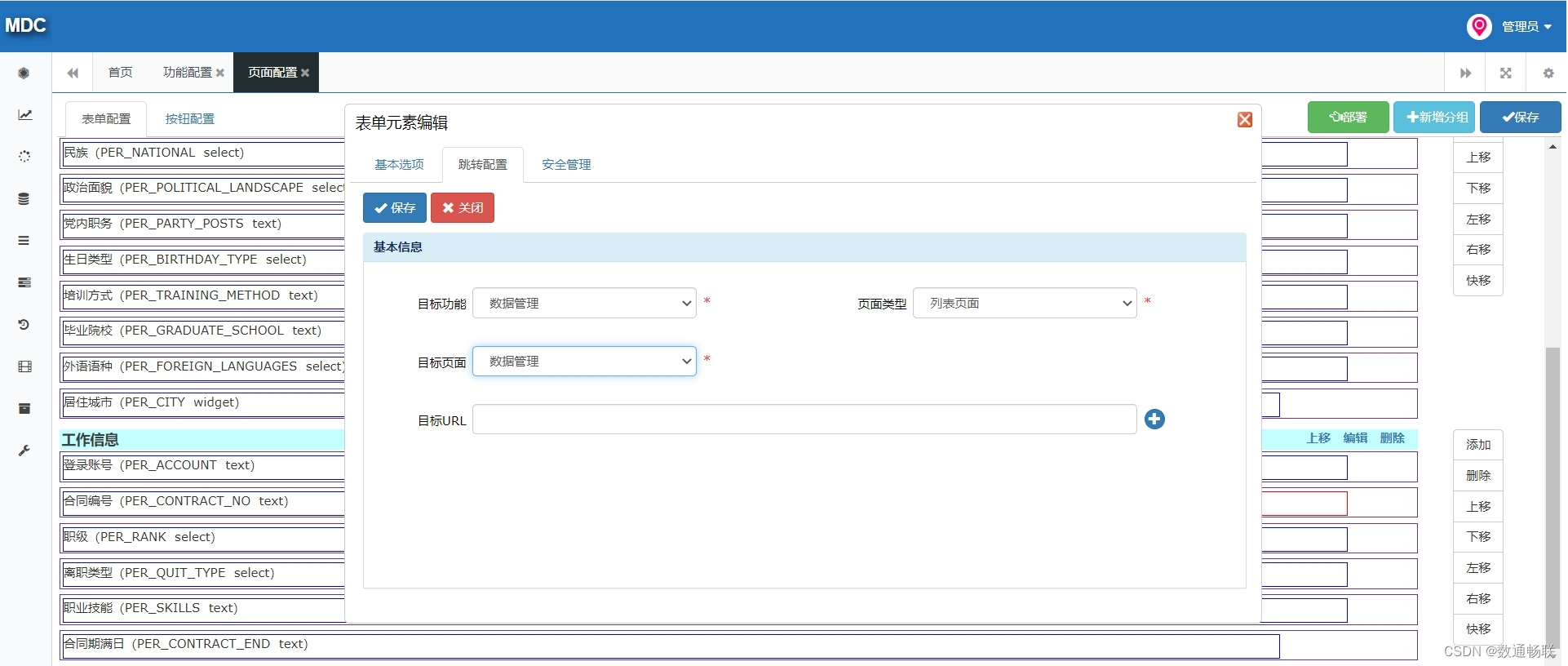Click the page vertical scrollbar thumb
This screenshot has width=1568, height=666.
pos(1552,498)
